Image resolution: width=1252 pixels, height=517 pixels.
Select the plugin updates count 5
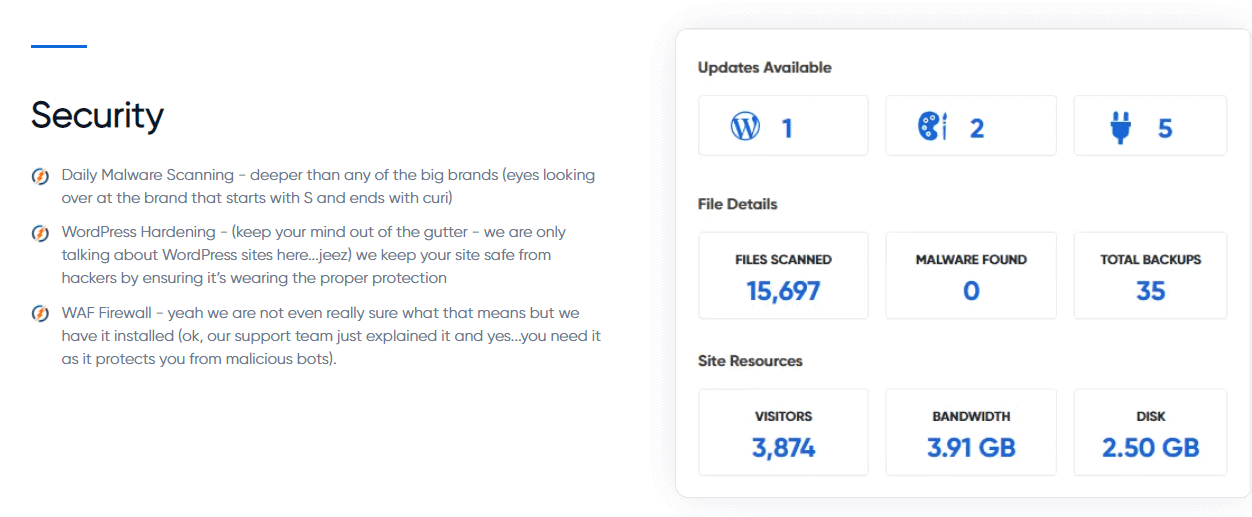[x=1165, y=128]
